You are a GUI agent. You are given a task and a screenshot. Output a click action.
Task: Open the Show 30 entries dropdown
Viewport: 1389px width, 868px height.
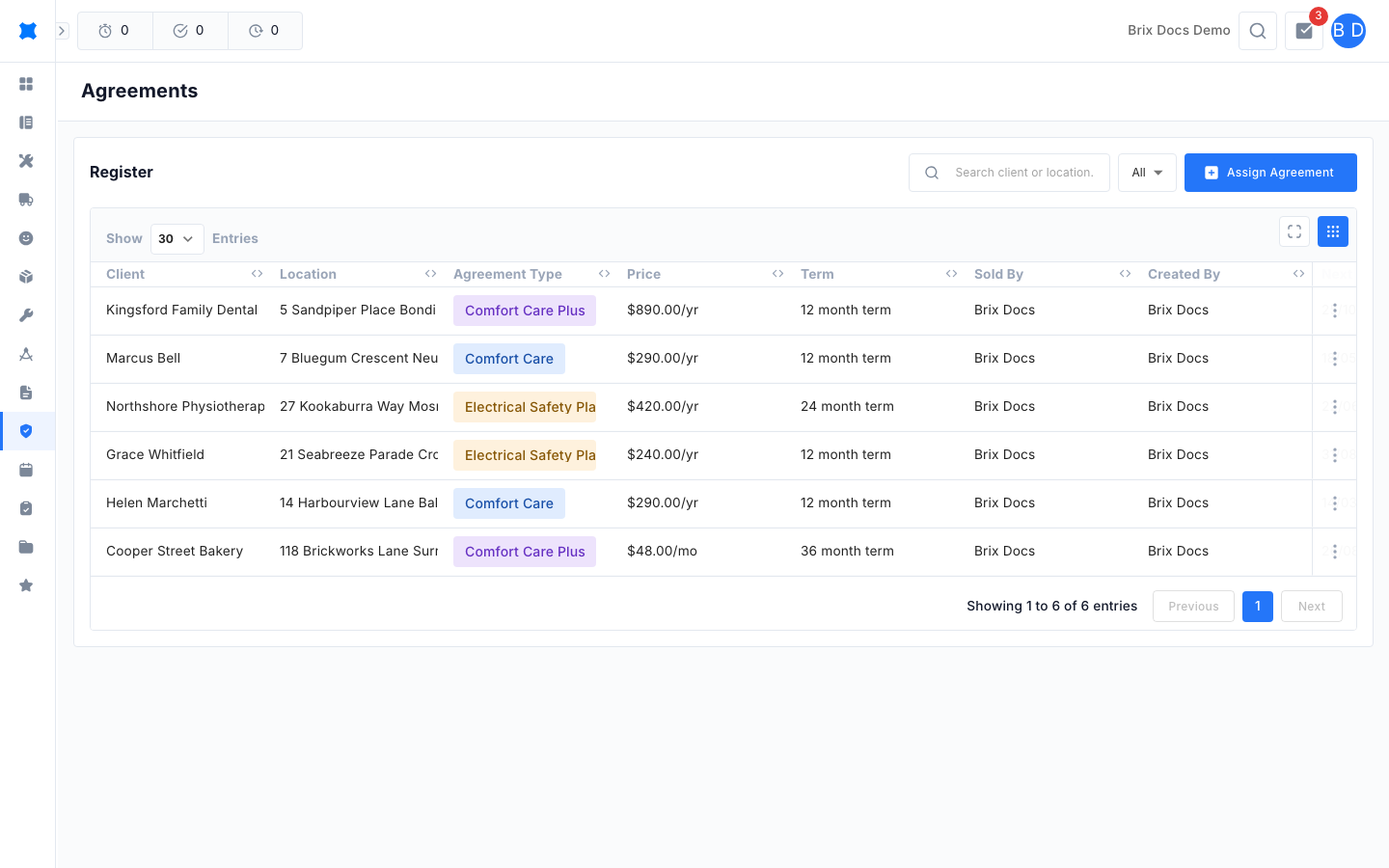tap(177, 239)
